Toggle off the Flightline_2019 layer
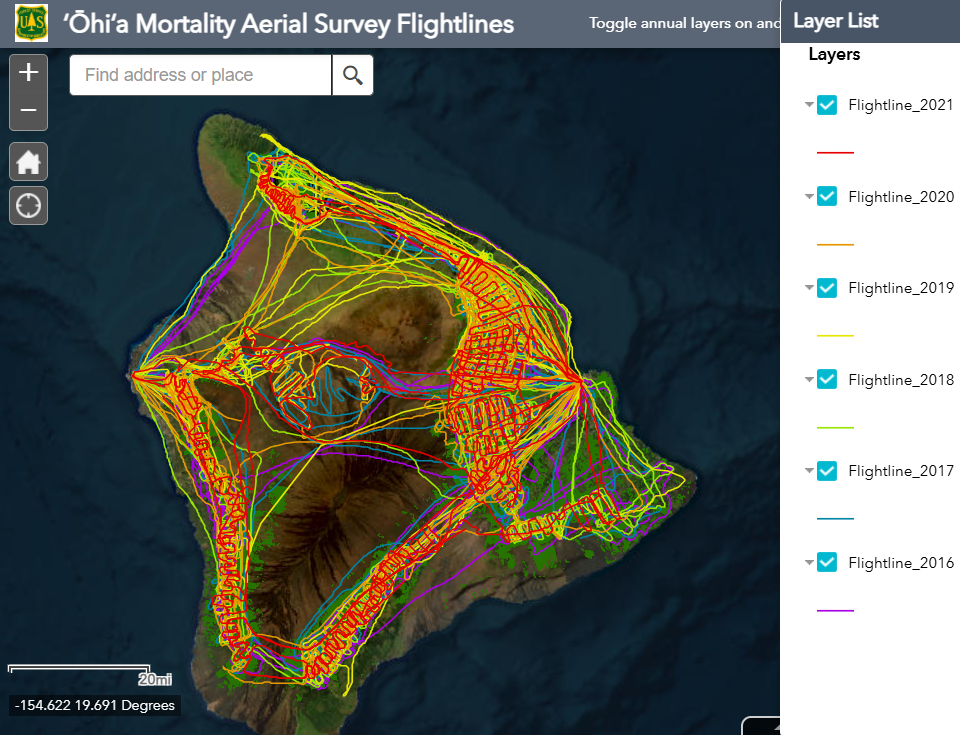The image size is (960, 735). [827, 288]
